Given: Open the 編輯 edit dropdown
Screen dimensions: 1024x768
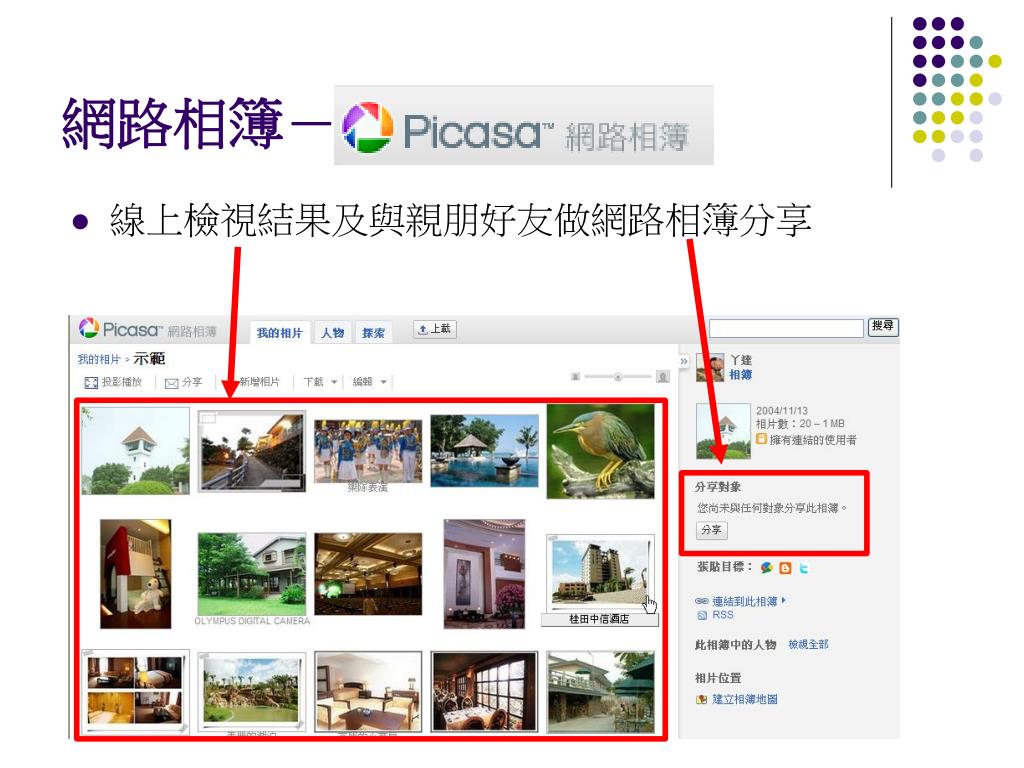Looking at the screenshot, I should (370, 382).
